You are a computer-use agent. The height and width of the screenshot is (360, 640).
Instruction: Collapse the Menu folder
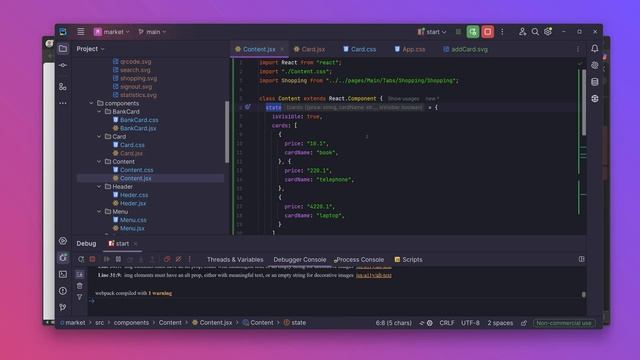pyautogui.click(x=99, y=211)
